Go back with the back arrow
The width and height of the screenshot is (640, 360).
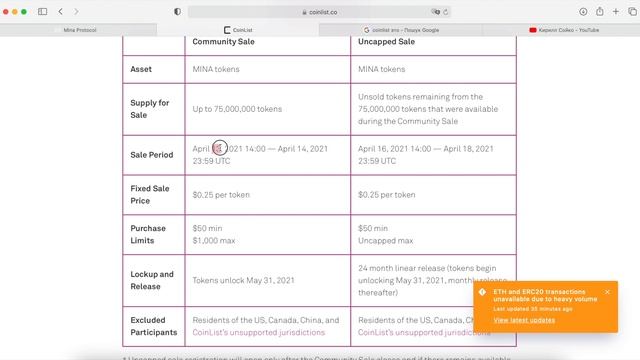click(60, 12)
